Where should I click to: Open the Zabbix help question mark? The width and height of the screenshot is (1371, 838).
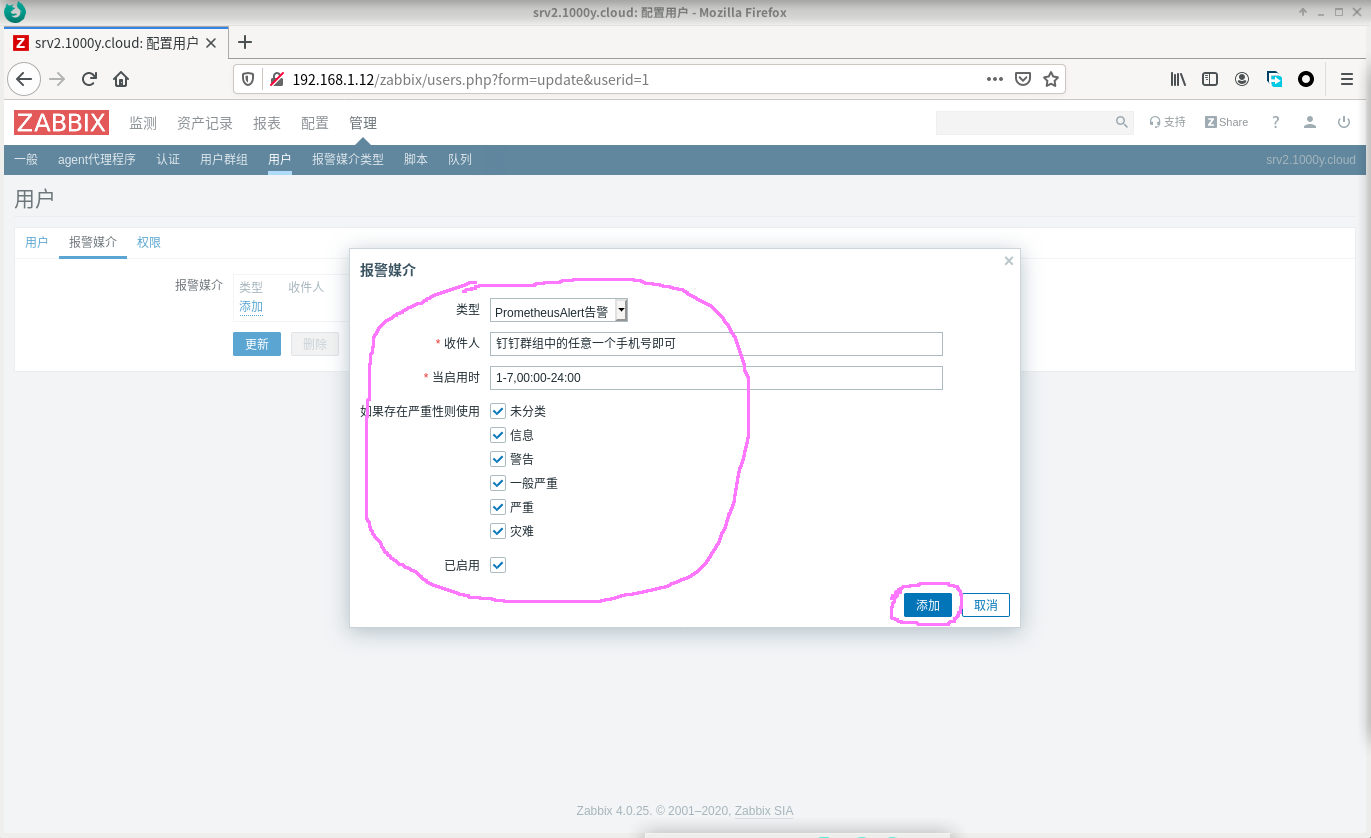point(1275,122)
